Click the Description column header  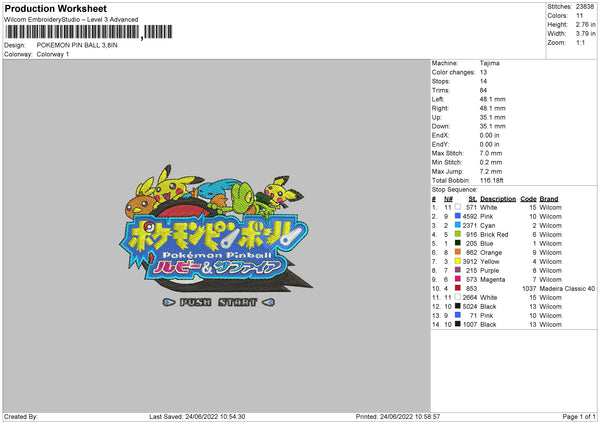tap(498, 199)
